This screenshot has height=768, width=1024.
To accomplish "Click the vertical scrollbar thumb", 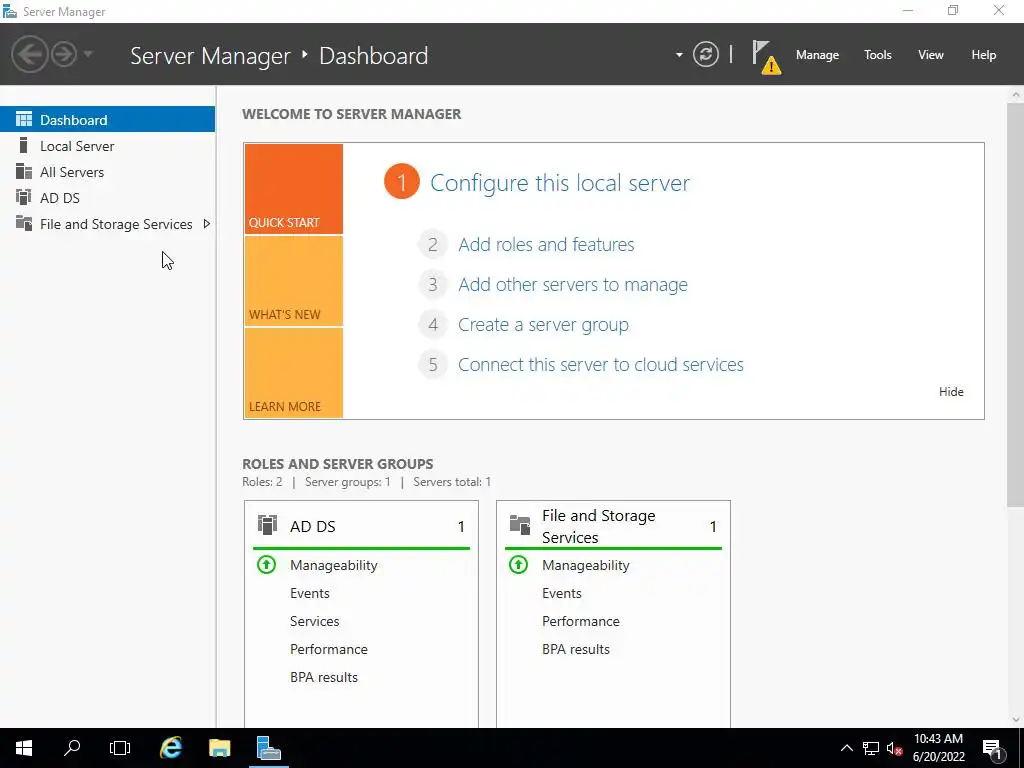I will (1016, 304).
